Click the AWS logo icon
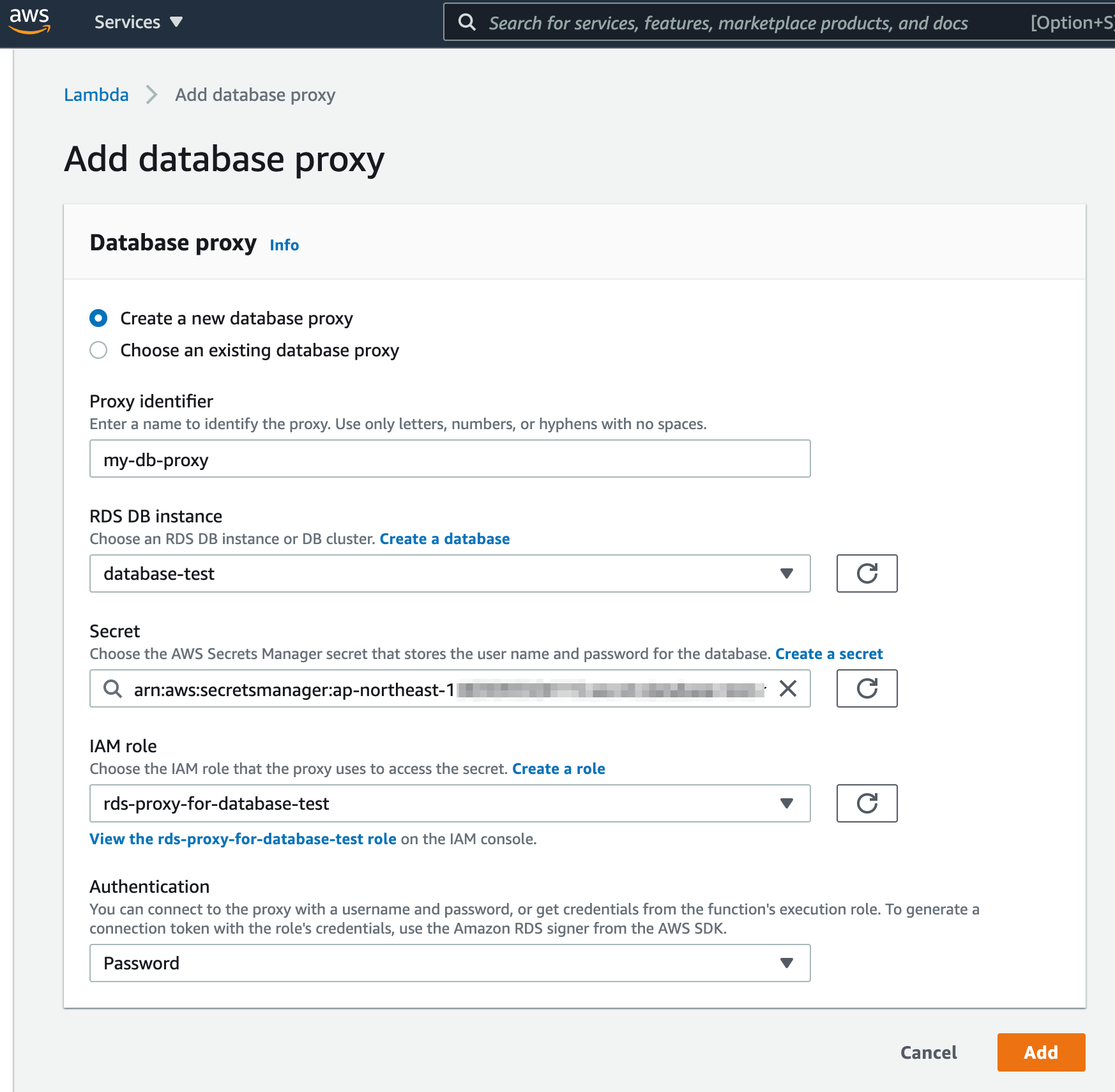 pos(29,20)
